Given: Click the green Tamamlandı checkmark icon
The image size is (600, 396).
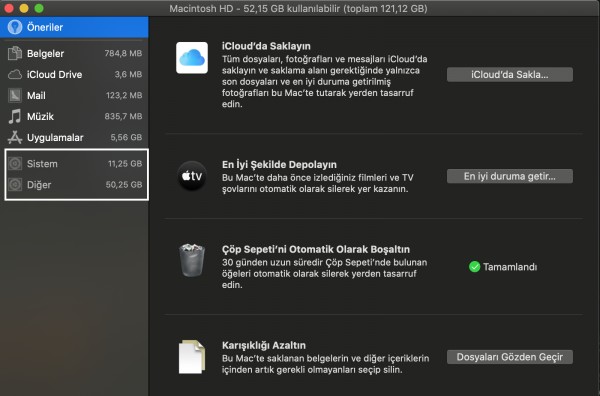Looking at the screenshot, I should pos(474,267).
